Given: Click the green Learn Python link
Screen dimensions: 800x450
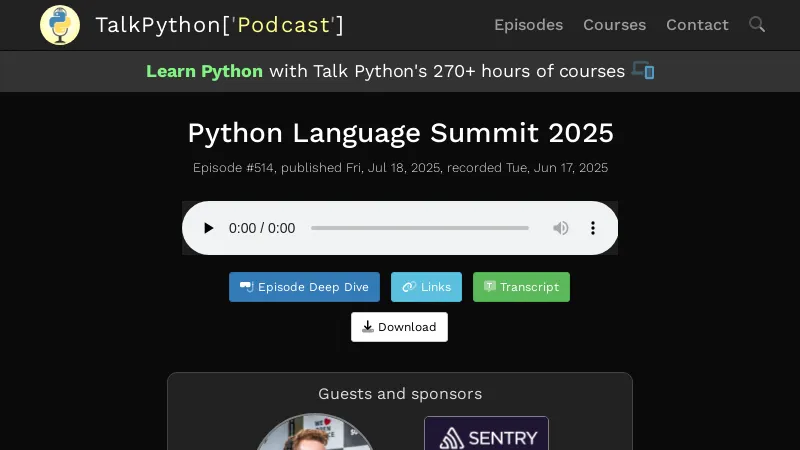Looking at the screenshot, I should (x=204, y=71).
